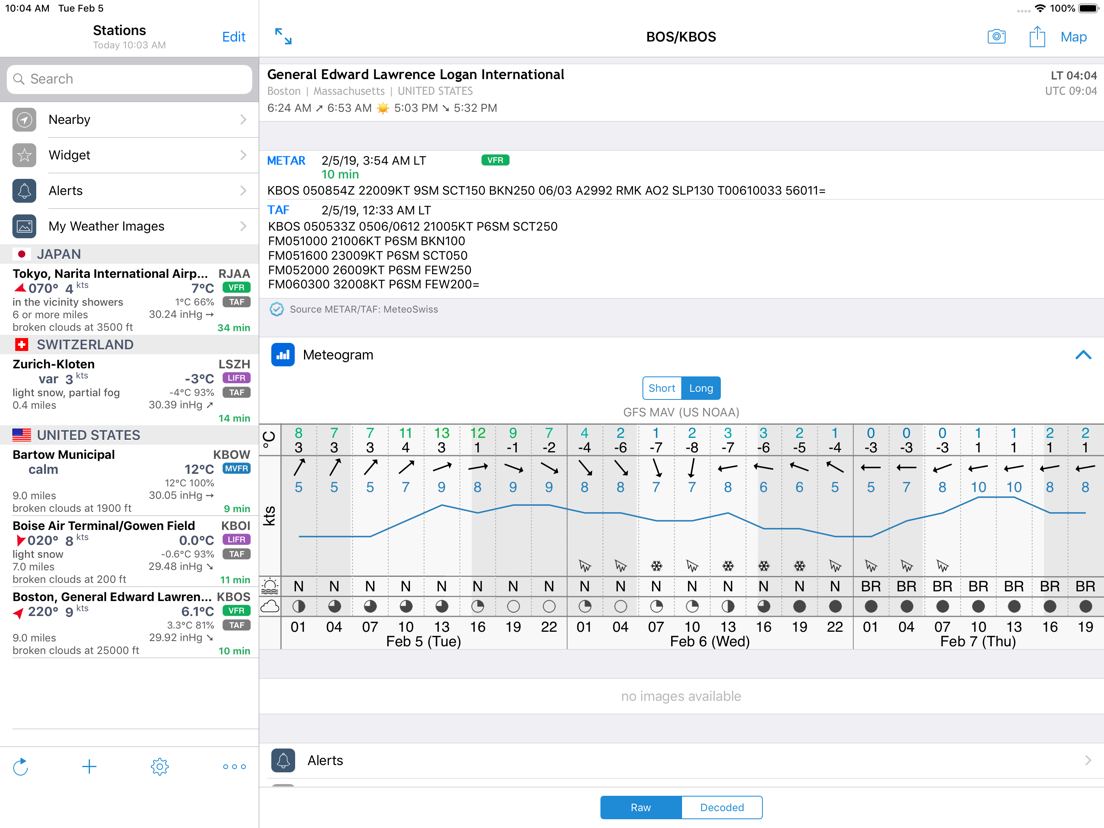
Task: Tap the Alerts bell icon in detail pane
Action: click(x=283, y=760)
